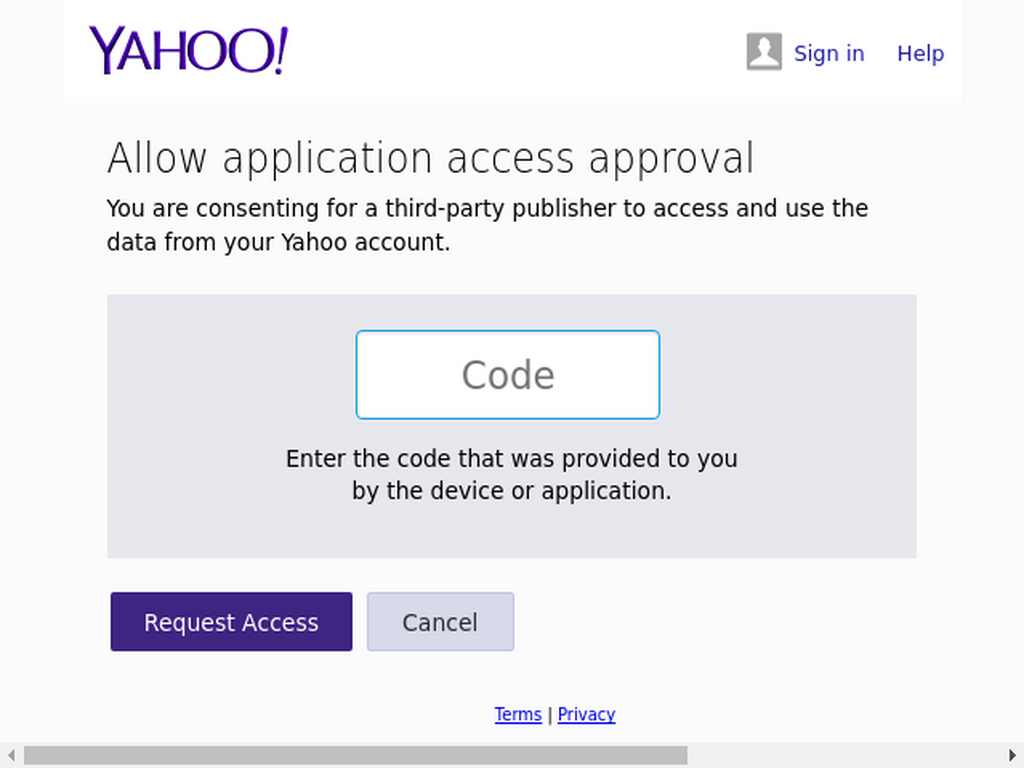Open the Sign in link
Image resolution: width=1024 pixels, height=768 pixels.
click(x=829, y=53)
